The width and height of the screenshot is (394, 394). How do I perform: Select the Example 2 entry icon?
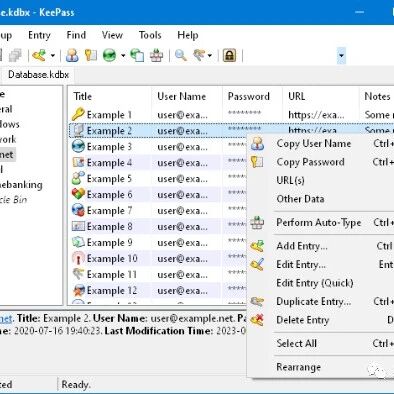click(x=78, y=130)
